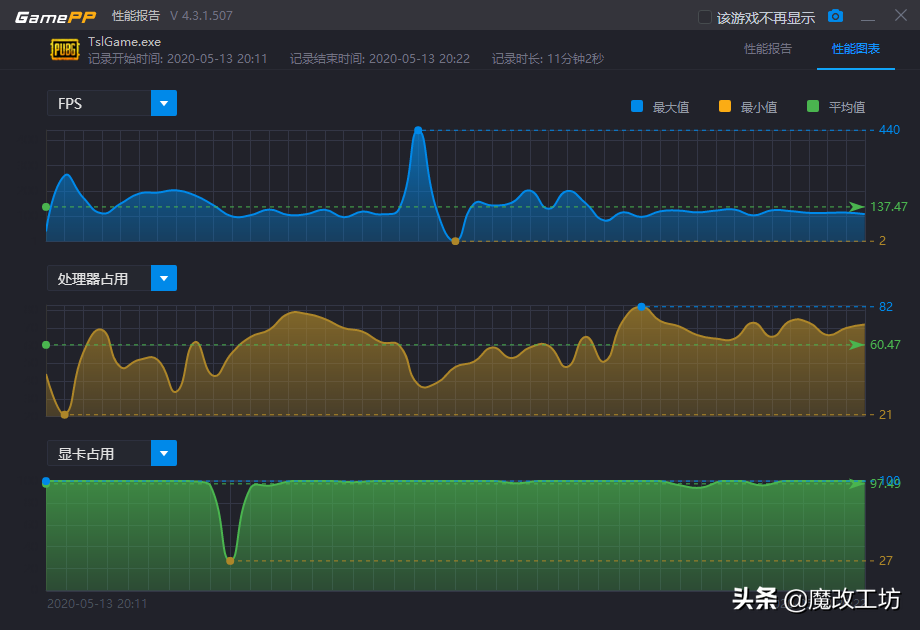This screenshot has width=920, height=630.
Task: Enable 该游戏不再显示 checkbox
Action: 705,17
